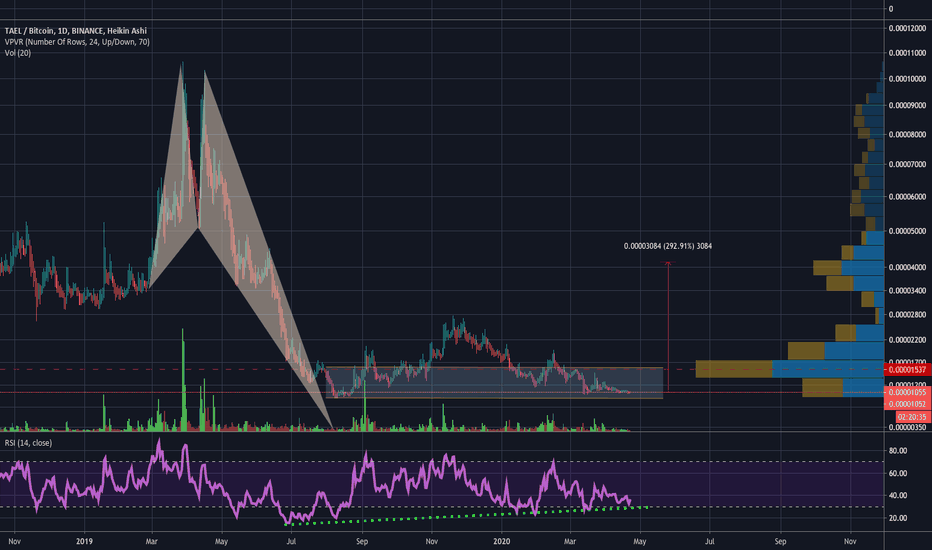Click the 0.00006000 price axis value
932x550 pixels.
tap(908, 197)
